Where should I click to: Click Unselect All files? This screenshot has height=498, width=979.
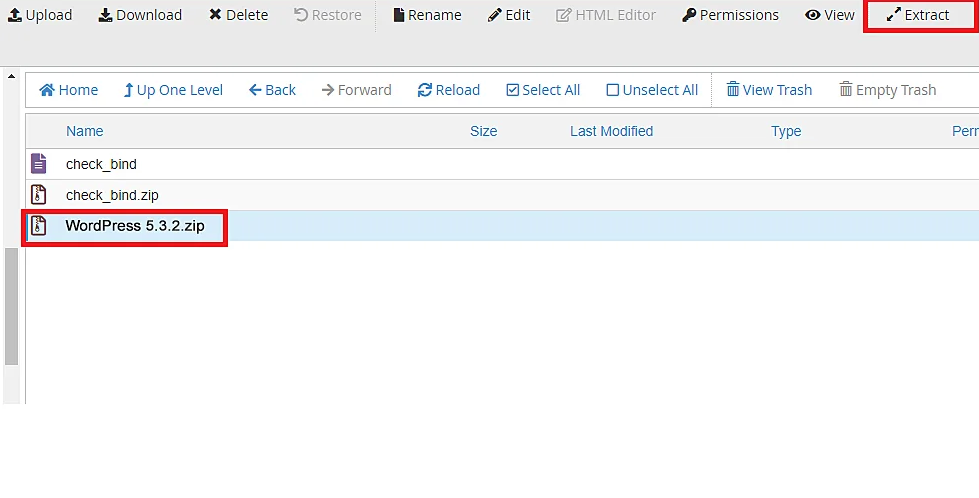coord(652,90)
